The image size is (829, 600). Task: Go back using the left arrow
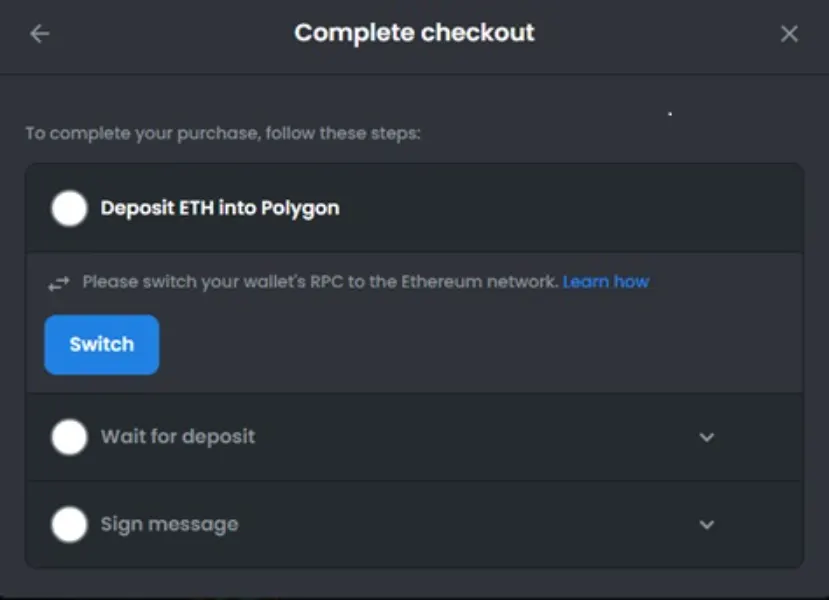pyautogui.click(x=39, y=34)
